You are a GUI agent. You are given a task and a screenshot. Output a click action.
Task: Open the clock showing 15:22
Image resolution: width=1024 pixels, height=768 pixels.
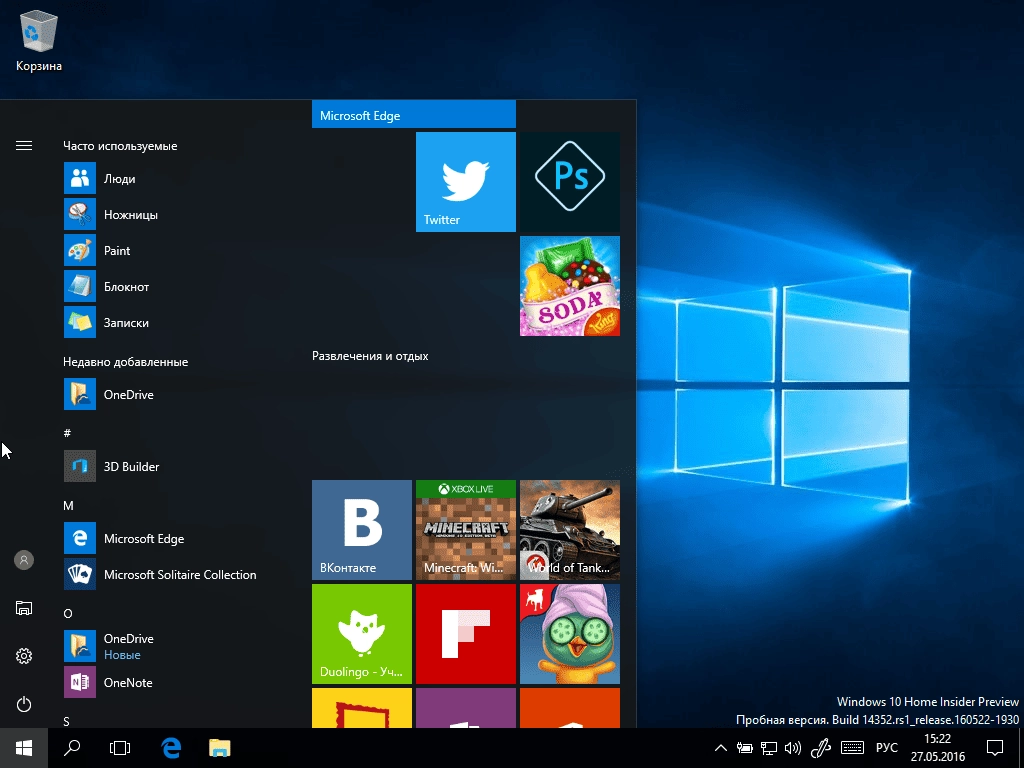tap(938, 748)
